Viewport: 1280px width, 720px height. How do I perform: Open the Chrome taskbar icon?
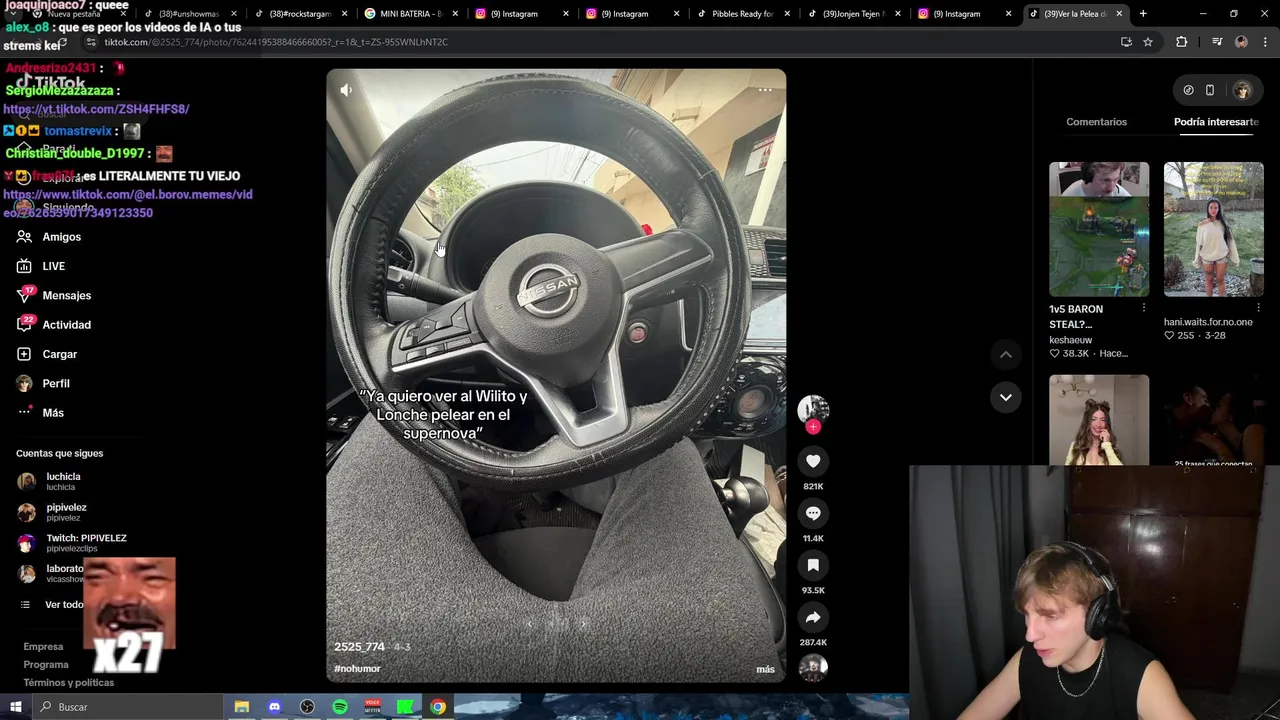click(x=438, y=707)
